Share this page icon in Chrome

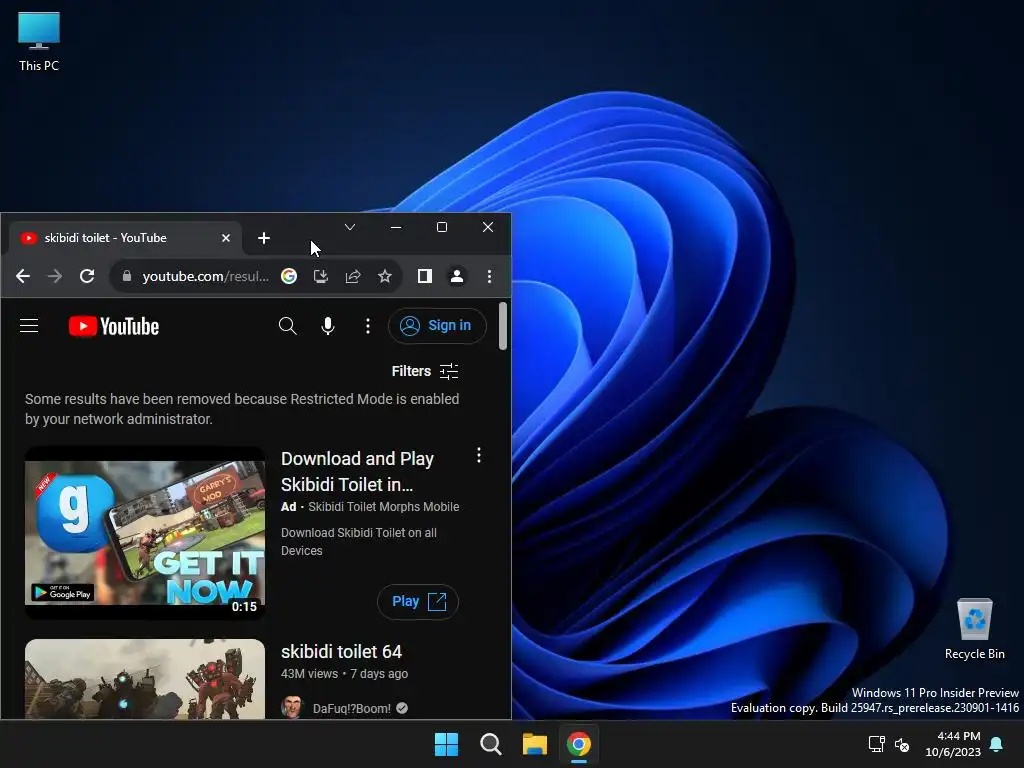click(353, 276)
